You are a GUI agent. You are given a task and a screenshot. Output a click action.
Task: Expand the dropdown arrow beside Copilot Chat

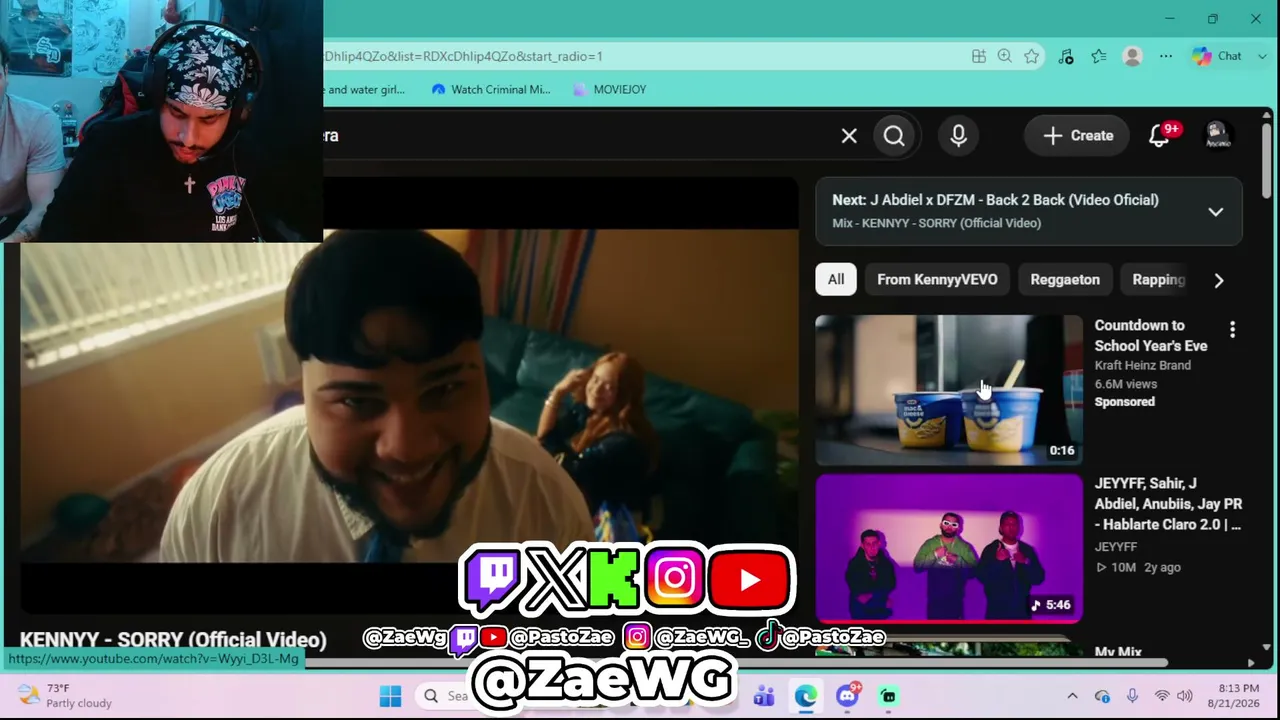click(x=1264, y=56)
